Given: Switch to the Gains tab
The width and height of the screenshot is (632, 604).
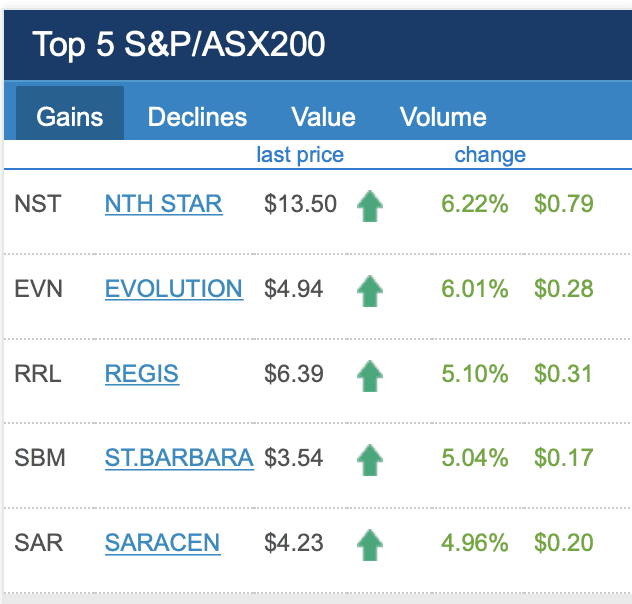Looking at the screenshot, I should click(70, 116).
